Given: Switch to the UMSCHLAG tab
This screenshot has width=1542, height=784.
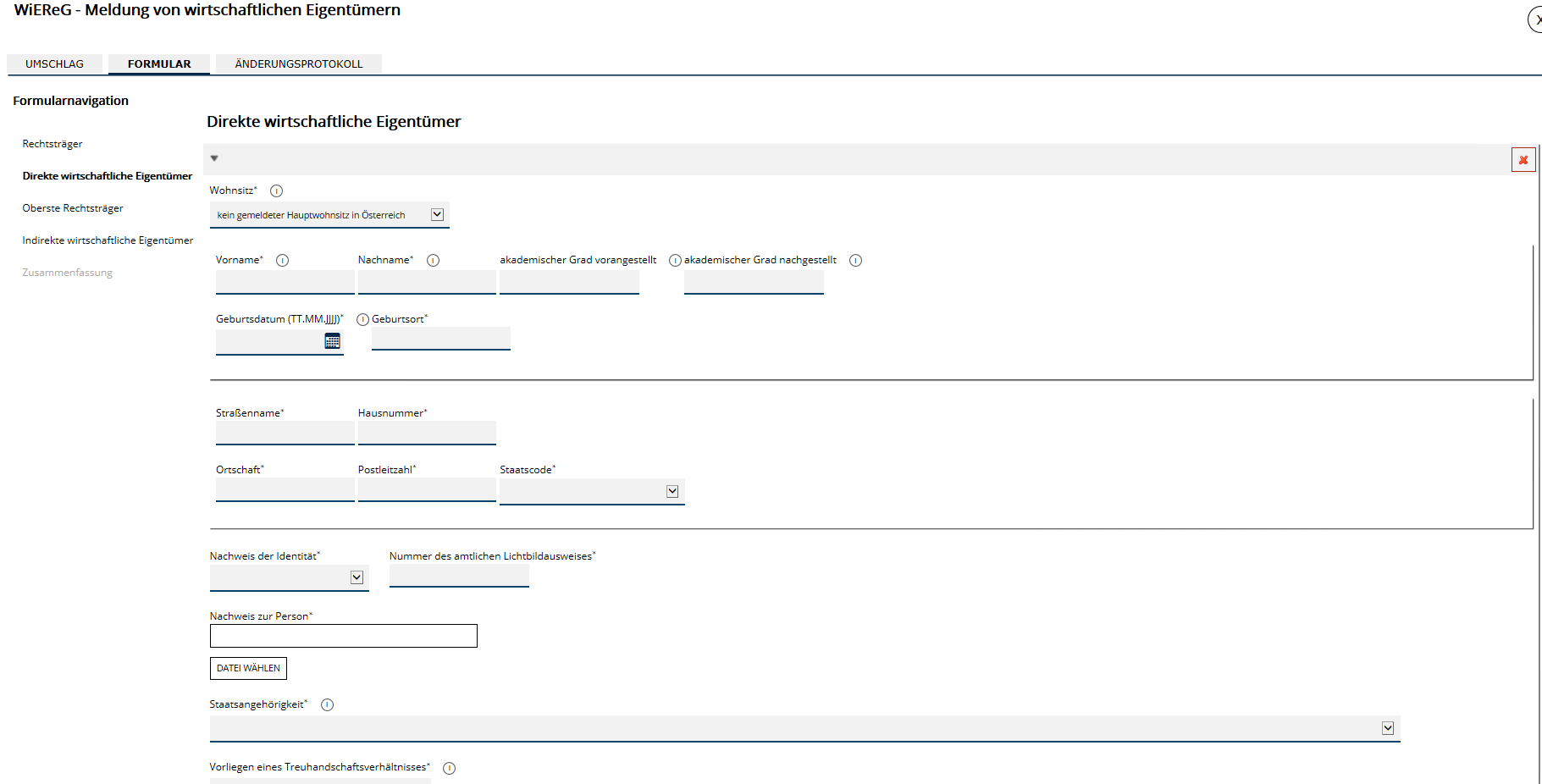Looking at the screenshot, I should point(55,64).
